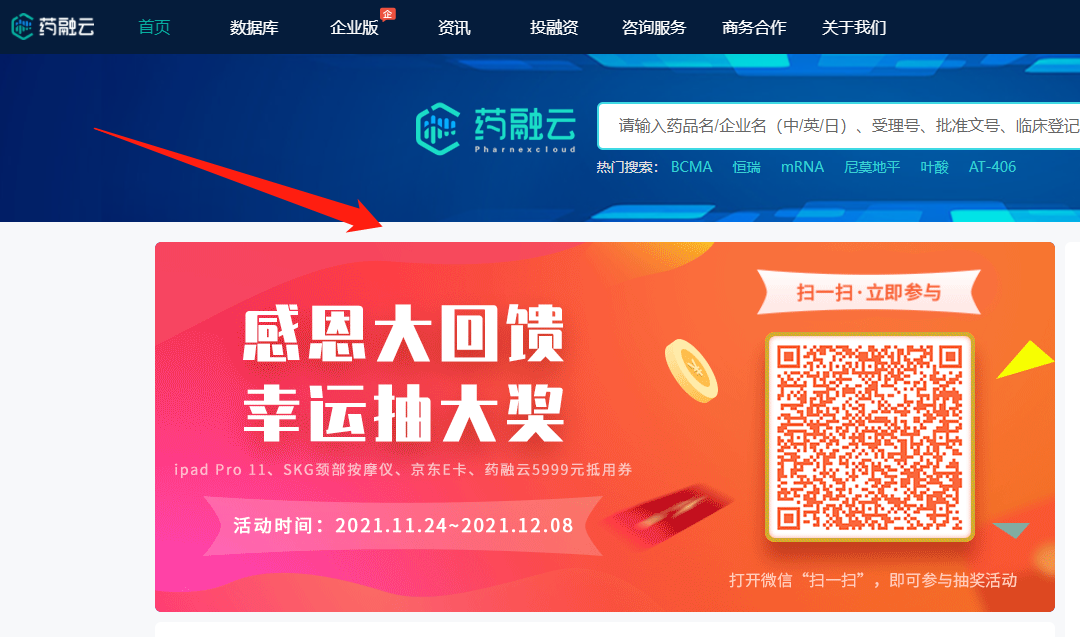This screenshot has width=1080, height=637.
Task: Open the 关于我们 page
Action: pos(853,28)
